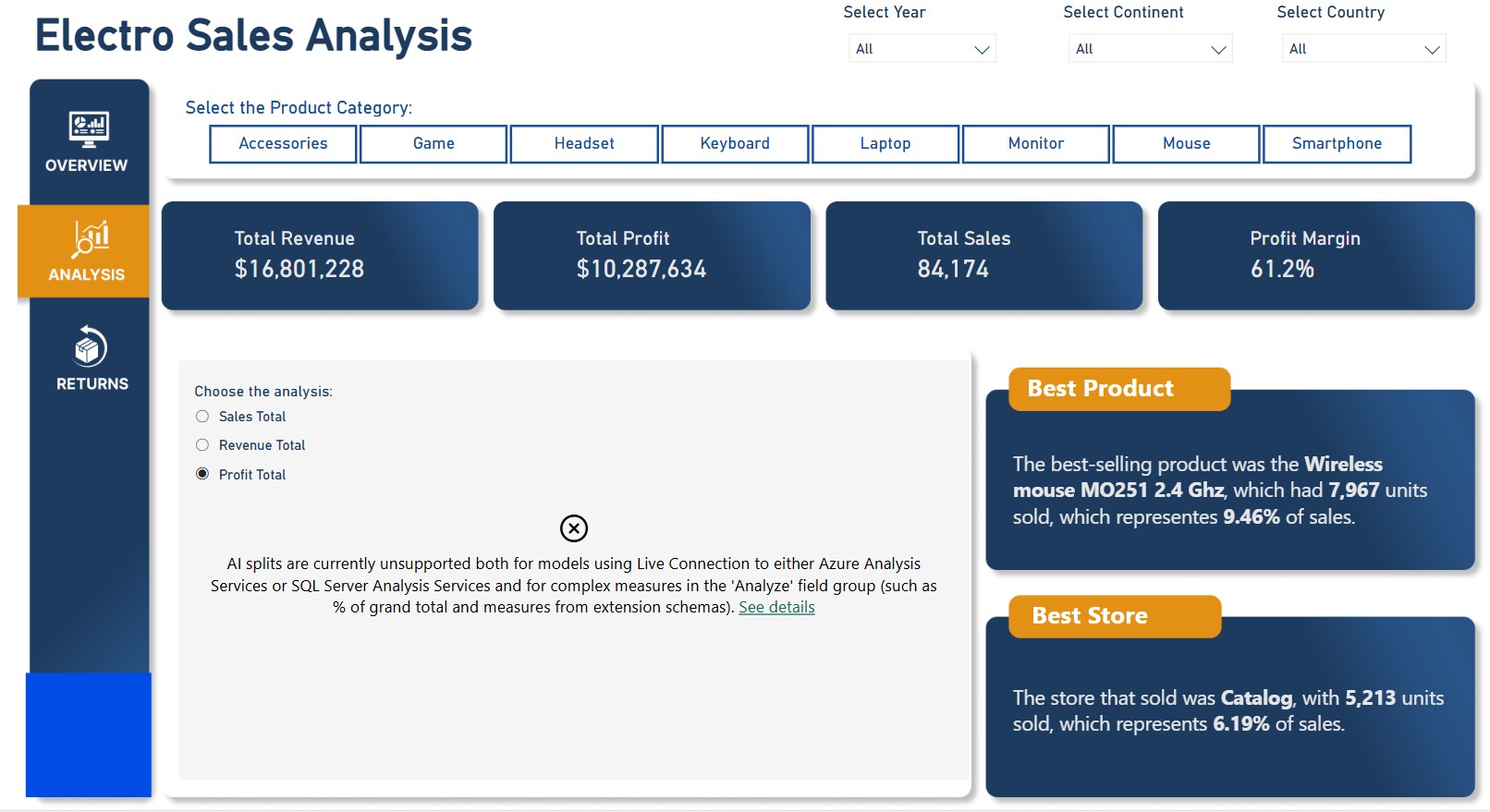Choose the Revenue Total analysis option
Screen dimensions: 1490x812
(x=202, y=445)
